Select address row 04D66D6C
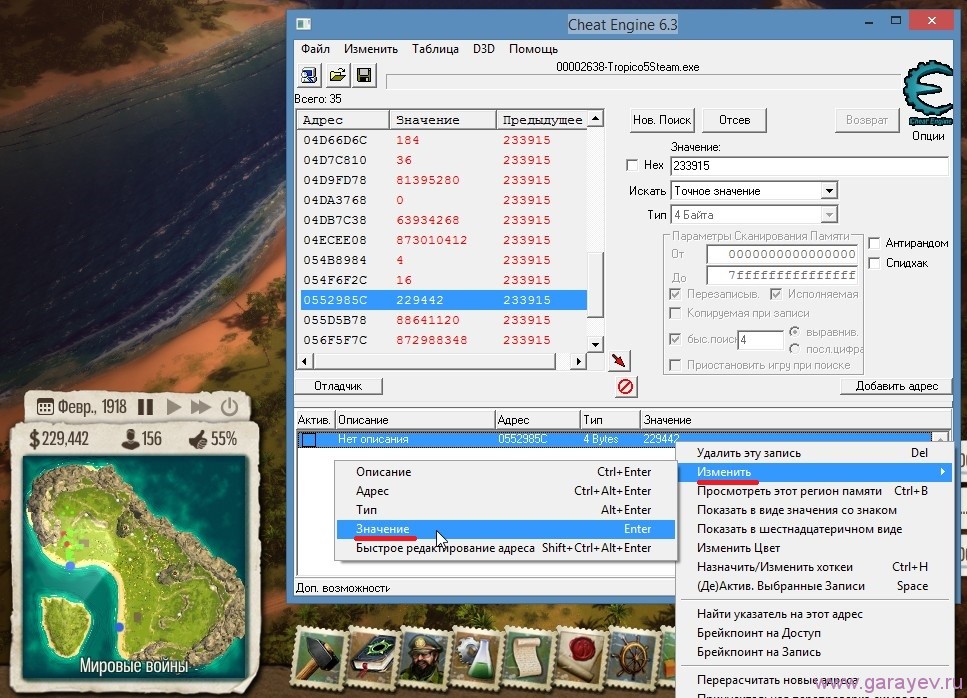967x698 pixels. pyautogui.click(x=443, y=140)
